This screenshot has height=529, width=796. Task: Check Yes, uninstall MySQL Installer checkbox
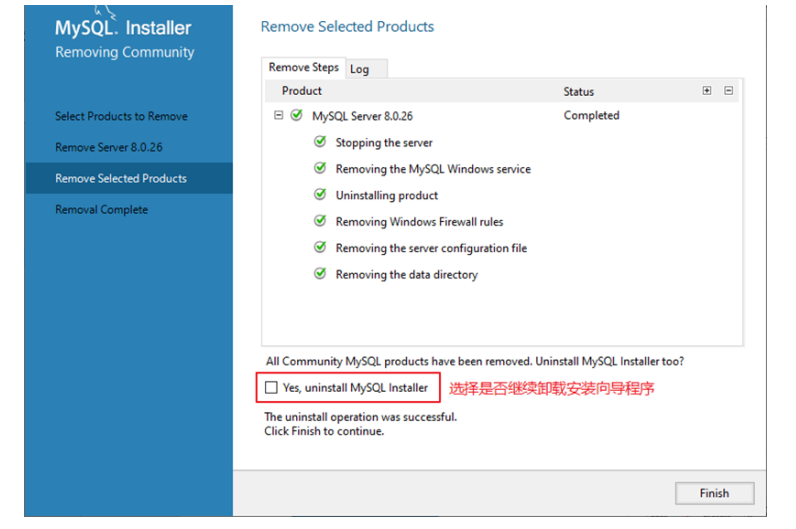coord(271,387)
